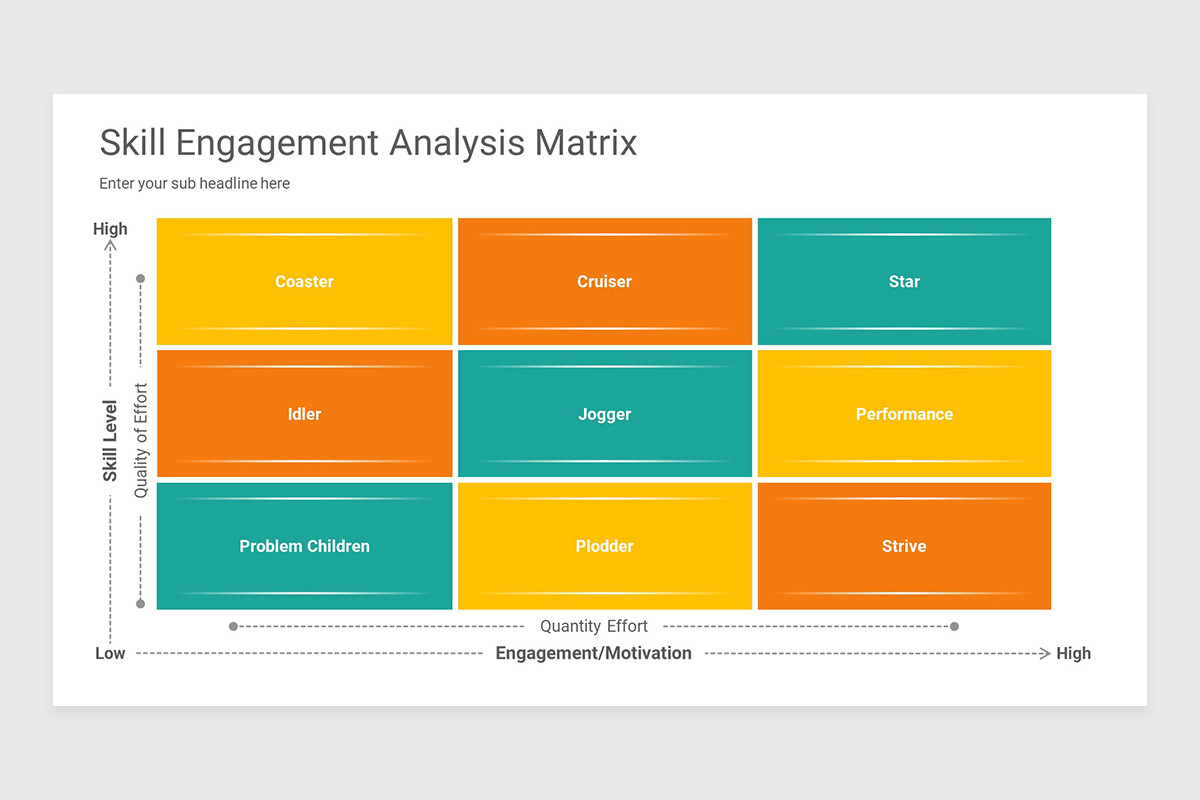Image resolution: width=1200 pixels, height=800 pixels.
Task: Click the yellow Coaster box
Action: click(304, 281)
